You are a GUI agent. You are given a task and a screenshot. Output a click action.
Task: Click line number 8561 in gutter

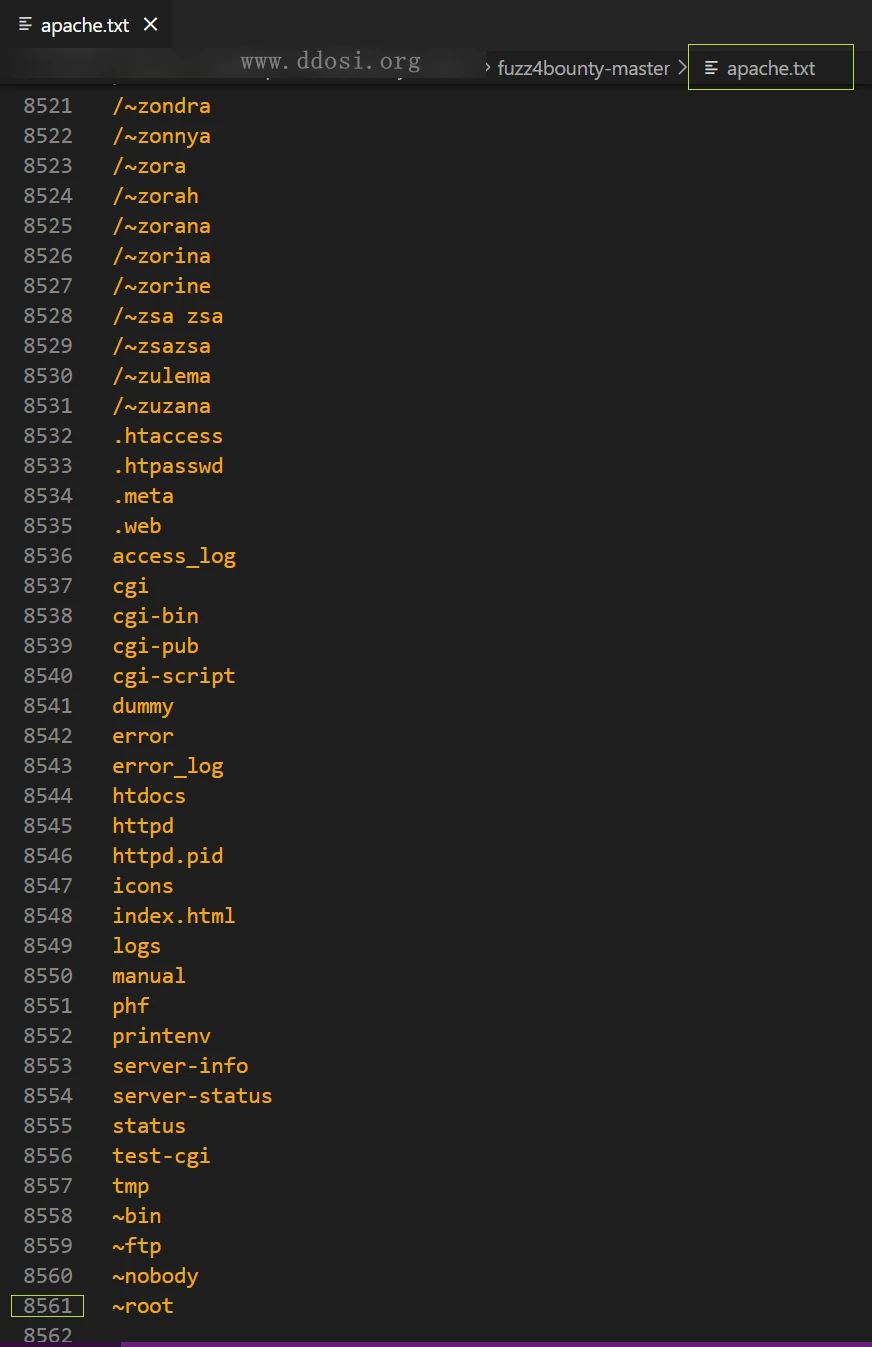pos(48,1306)
